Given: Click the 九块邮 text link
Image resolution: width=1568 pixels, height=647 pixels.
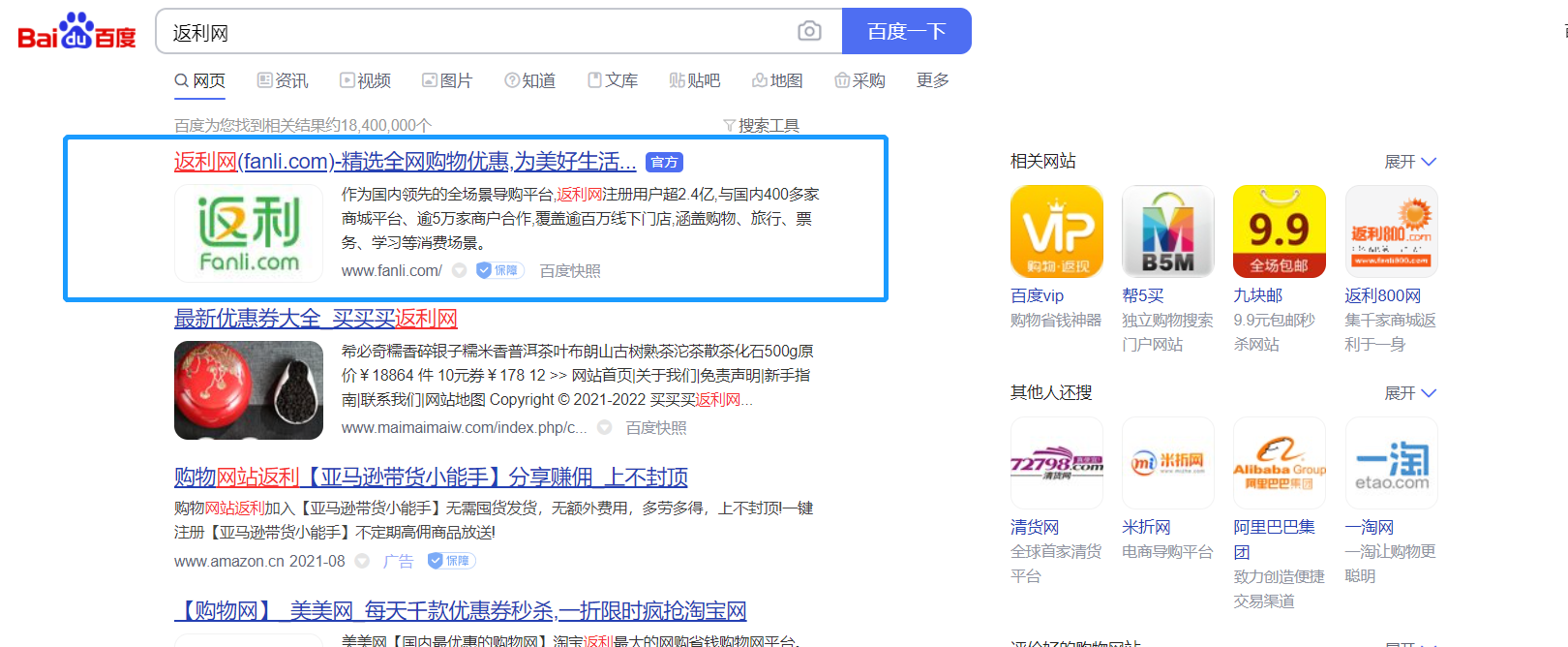Looking at the screenshot, I should [x=1257, y=296].
